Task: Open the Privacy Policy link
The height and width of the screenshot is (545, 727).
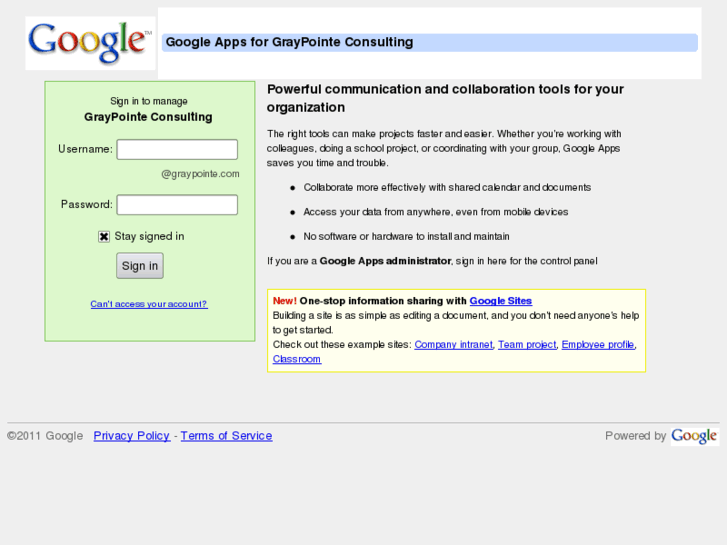Action: pyautogui.click(x=132, y=436)
